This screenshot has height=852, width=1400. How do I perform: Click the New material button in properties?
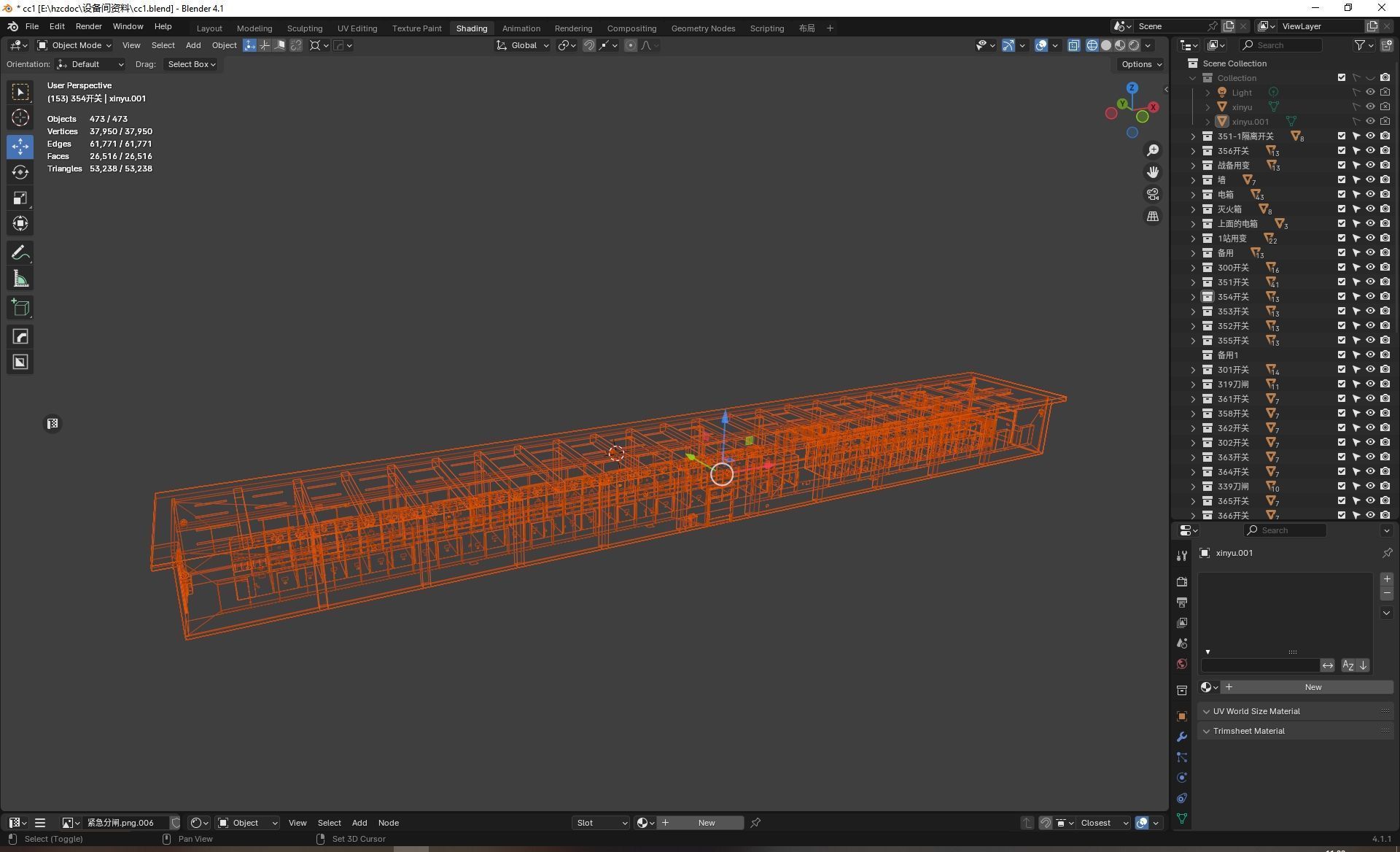click(1312, 687)
